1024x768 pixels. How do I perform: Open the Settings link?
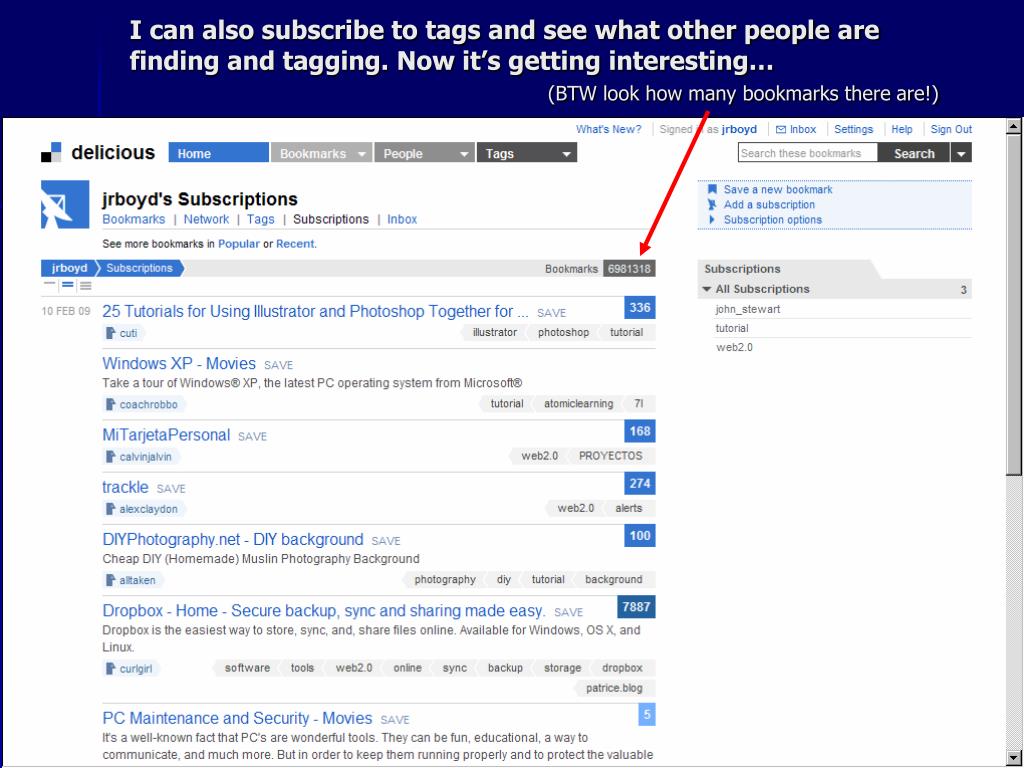pyautogui.click(x=854, y=129)
